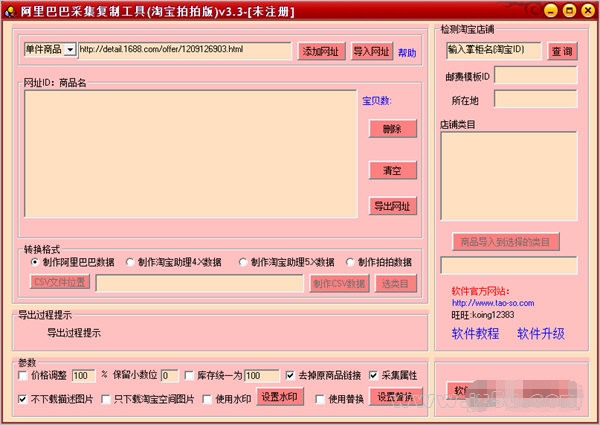
Task: Click the URL input field with detail.1688.com
Action: (185, 50)
